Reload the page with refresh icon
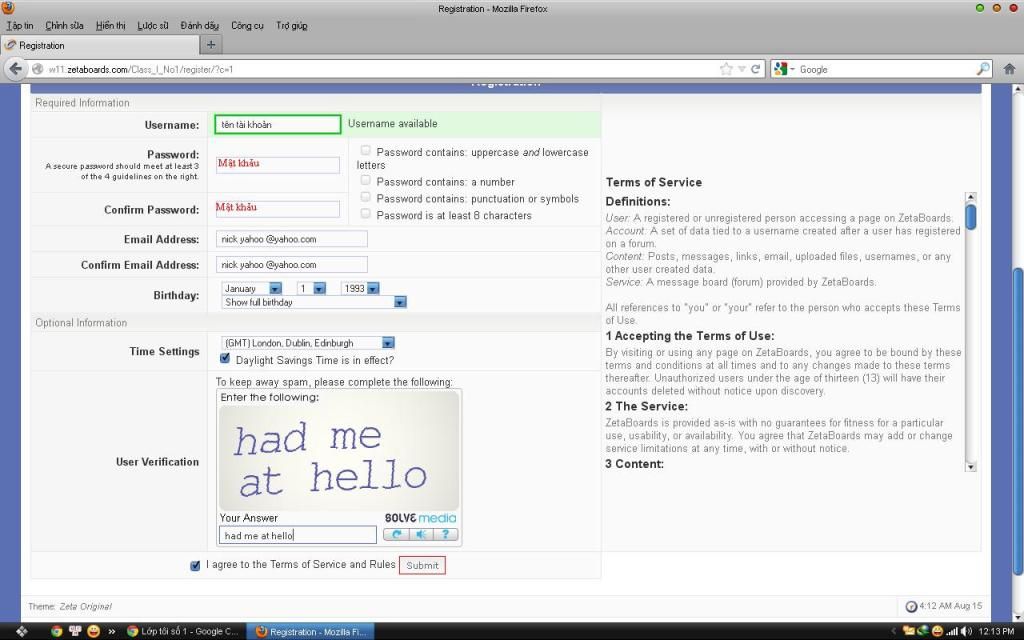 click(756, 69)
